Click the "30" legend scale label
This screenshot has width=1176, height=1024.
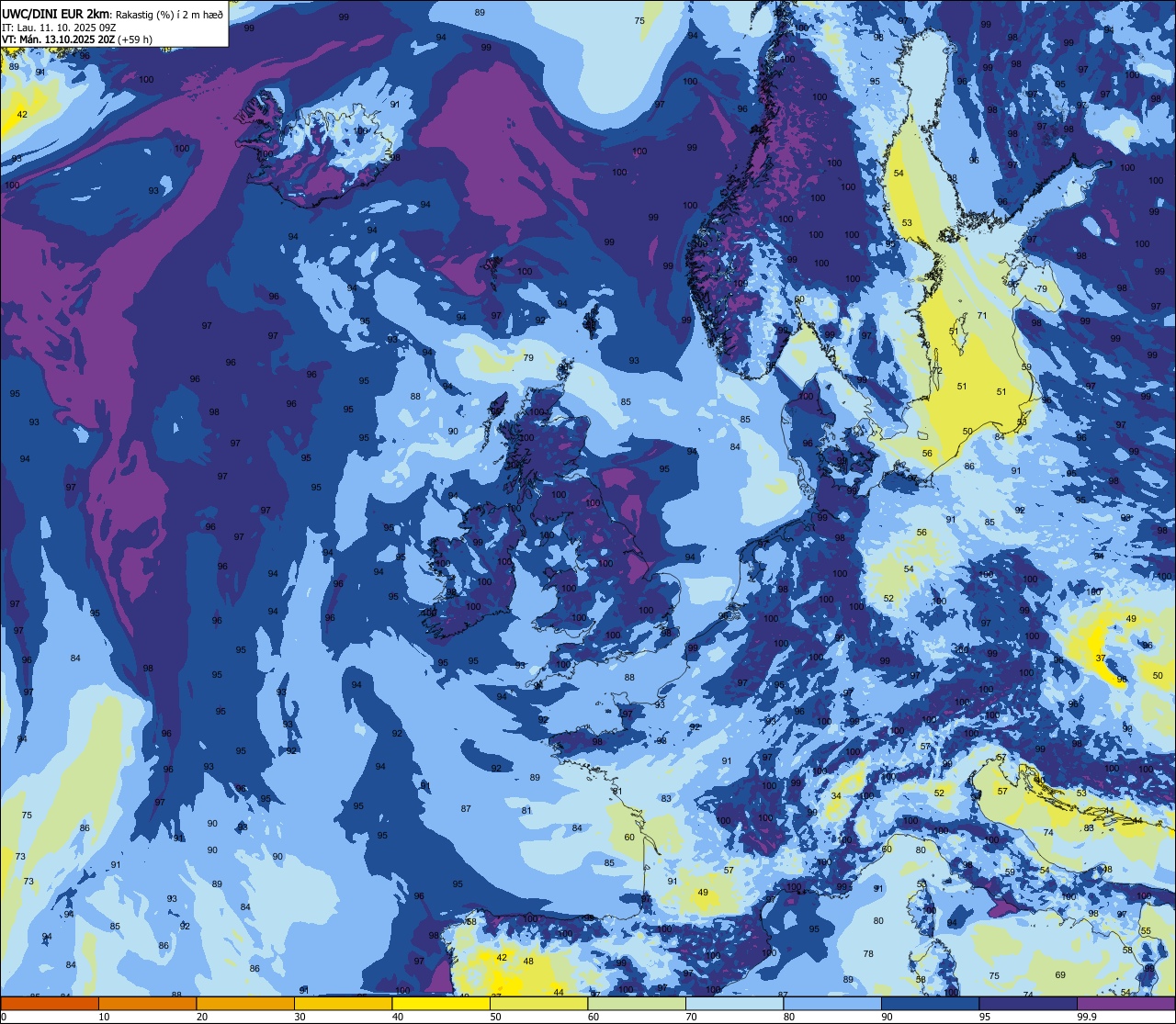(x=300, y=1017)
